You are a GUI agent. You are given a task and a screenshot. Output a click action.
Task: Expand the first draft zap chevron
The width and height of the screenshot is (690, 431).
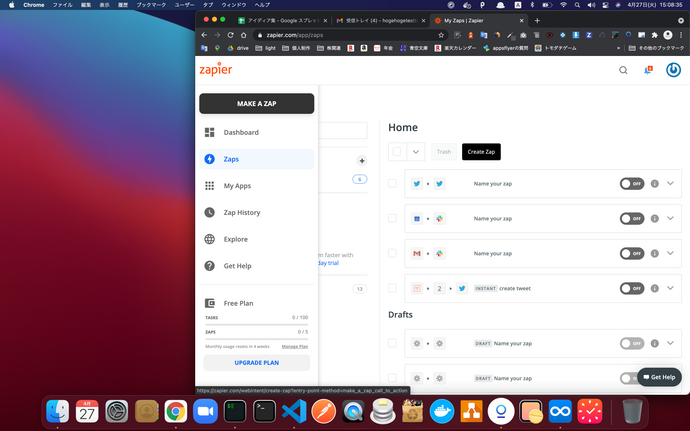click(670, 343)
